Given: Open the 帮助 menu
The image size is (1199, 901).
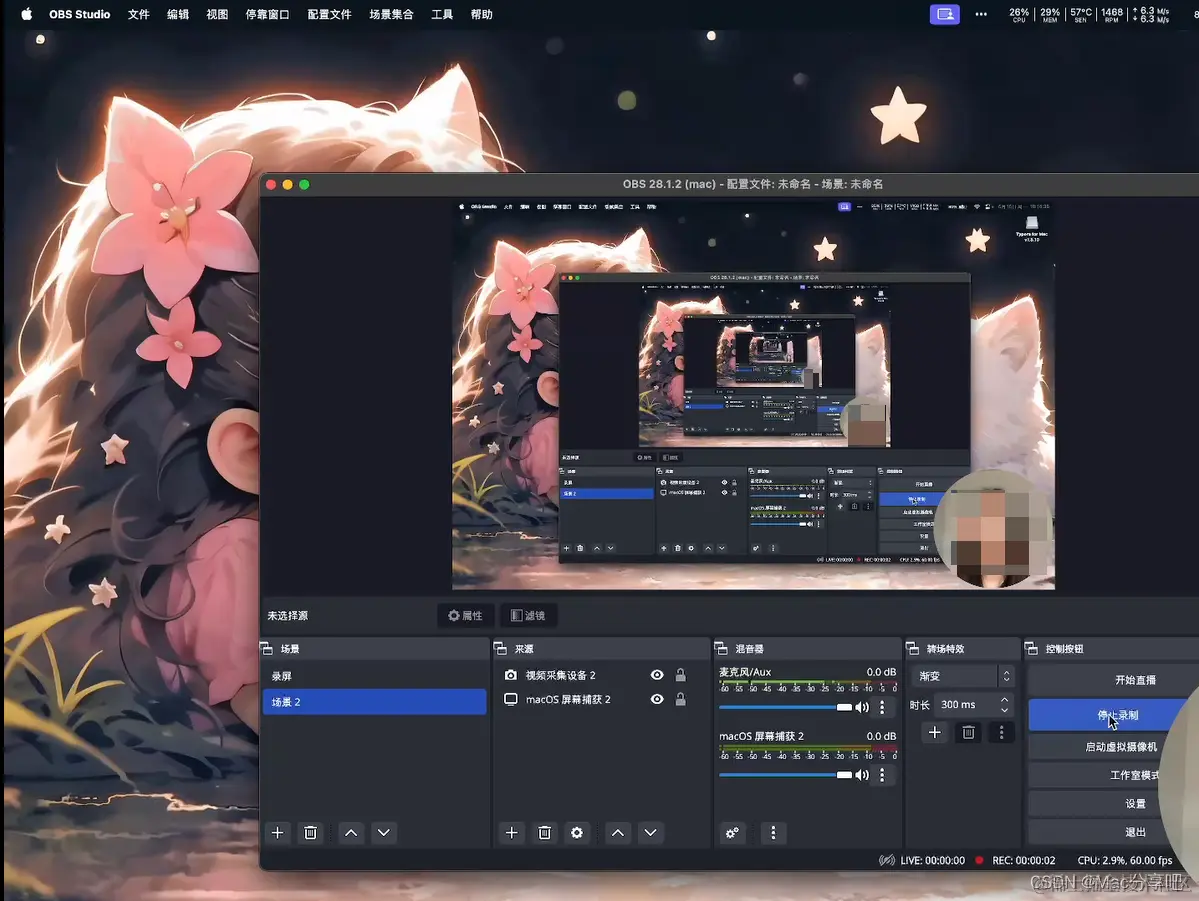Looking at the screenshot, I should pos(481,14).
